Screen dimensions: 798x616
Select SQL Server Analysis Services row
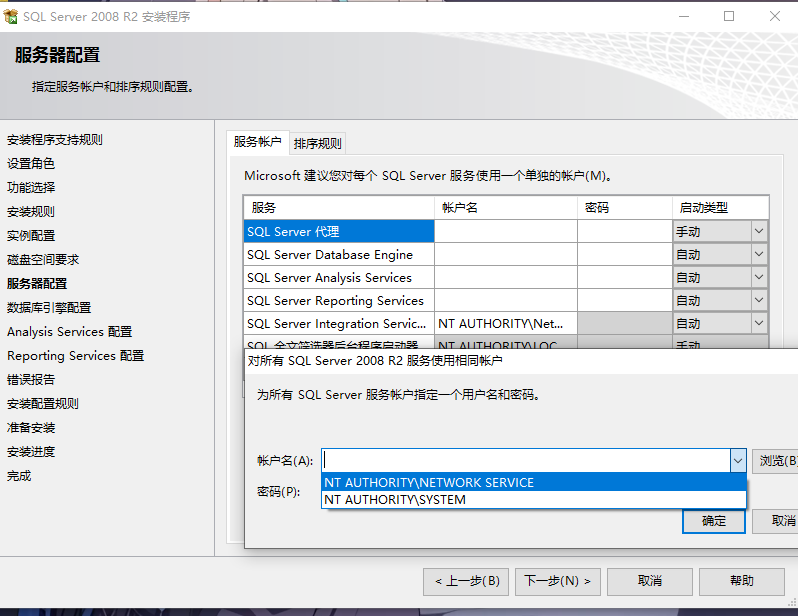point(339,277)
